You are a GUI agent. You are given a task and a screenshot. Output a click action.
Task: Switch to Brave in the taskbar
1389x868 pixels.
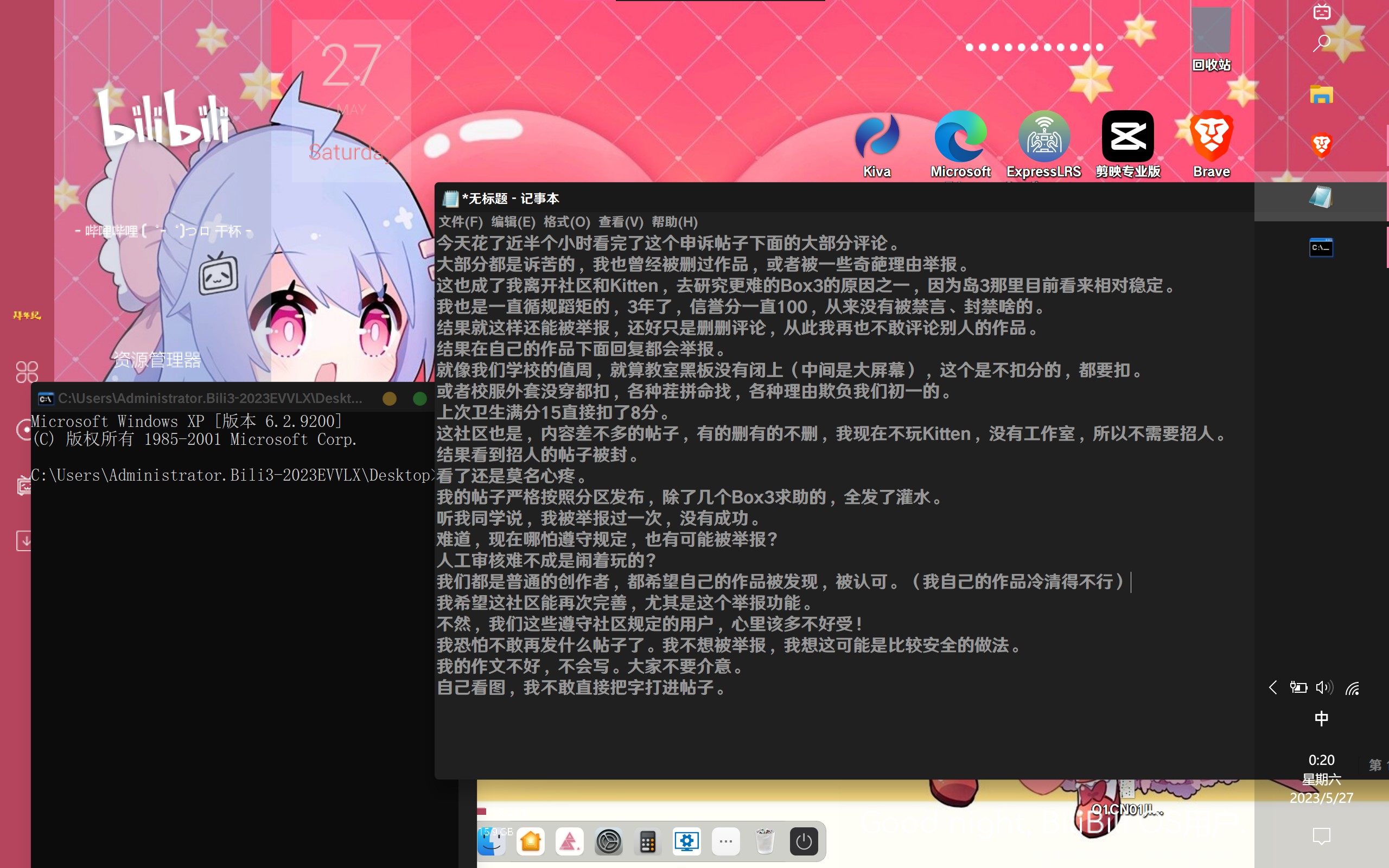1321,145
